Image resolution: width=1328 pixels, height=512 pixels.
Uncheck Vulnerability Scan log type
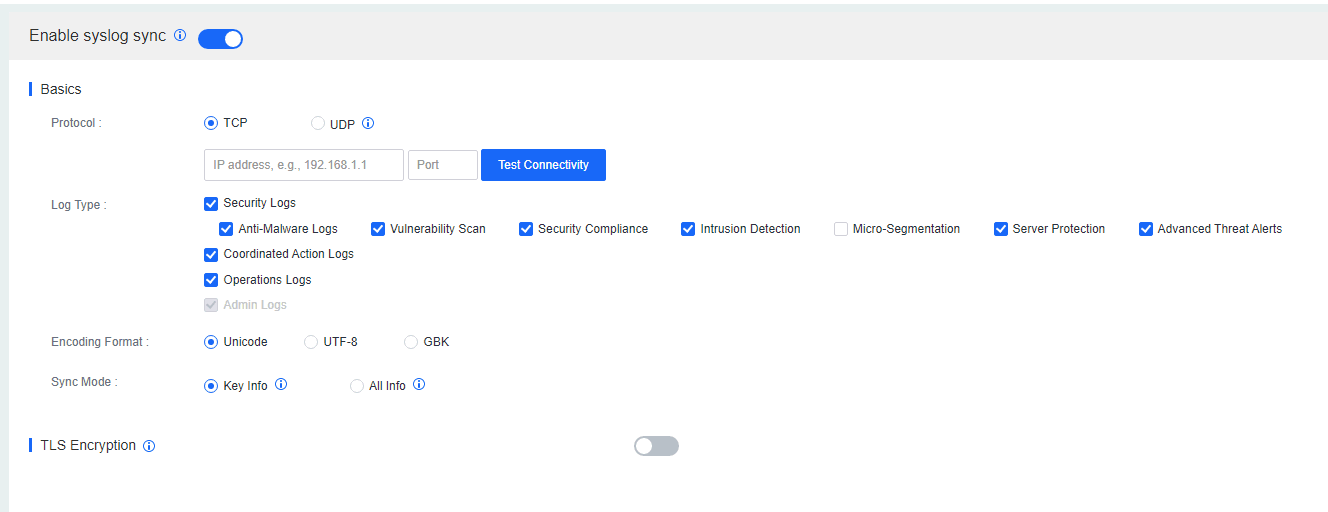[x=378, y=229]
